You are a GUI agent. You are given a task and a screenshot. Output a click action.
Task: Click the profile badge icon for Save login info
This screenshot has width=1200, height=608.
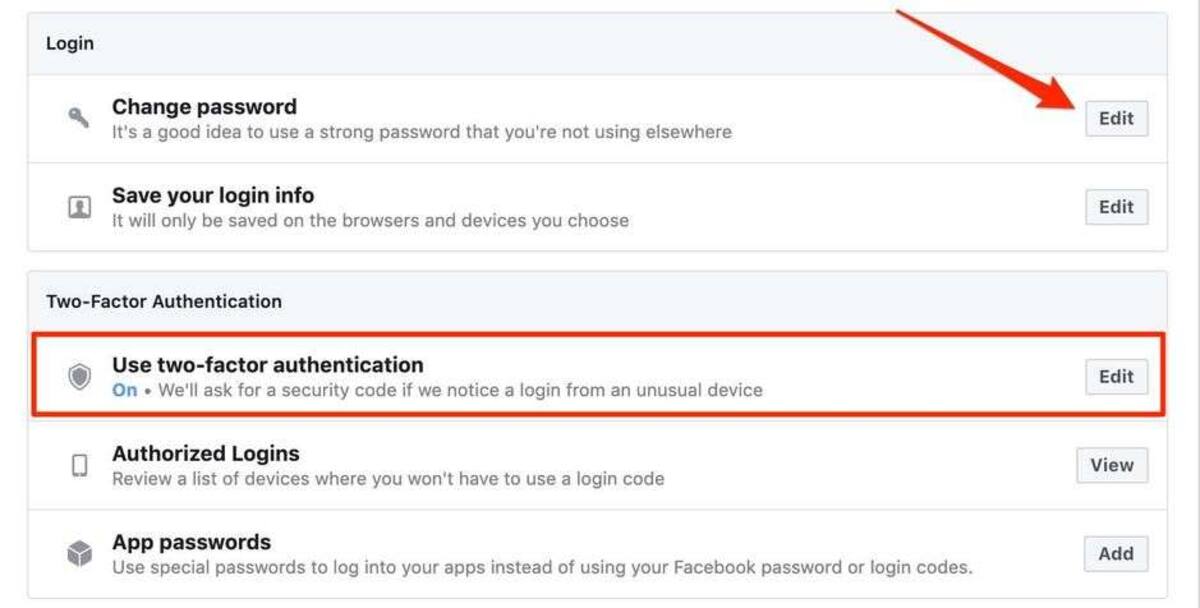pos(79,207)
